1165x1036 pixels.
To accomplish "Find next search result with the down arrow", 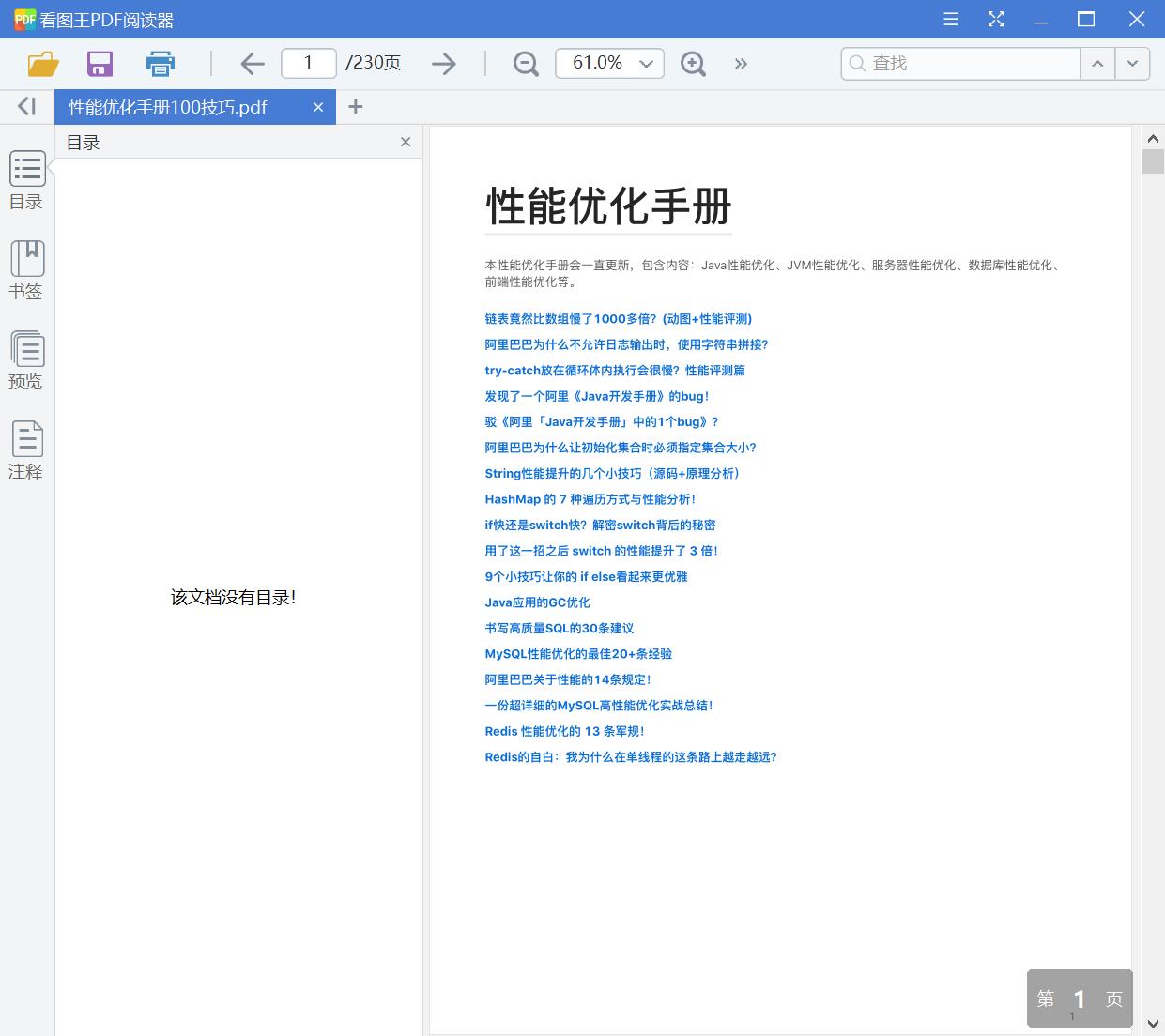I will (x=1132, y=63).
